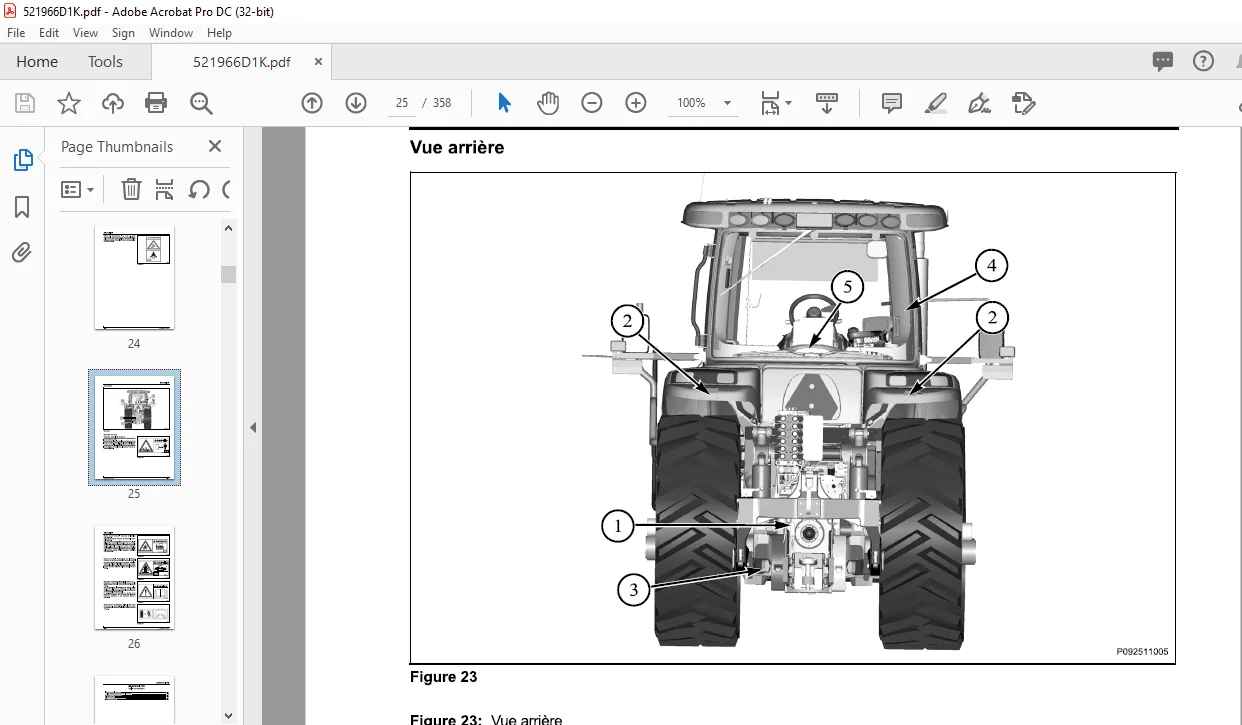Screen dimensions: 1242x725
Task: Switch to the Home tab
Action: pyautogui.click(x=37, y=62)
